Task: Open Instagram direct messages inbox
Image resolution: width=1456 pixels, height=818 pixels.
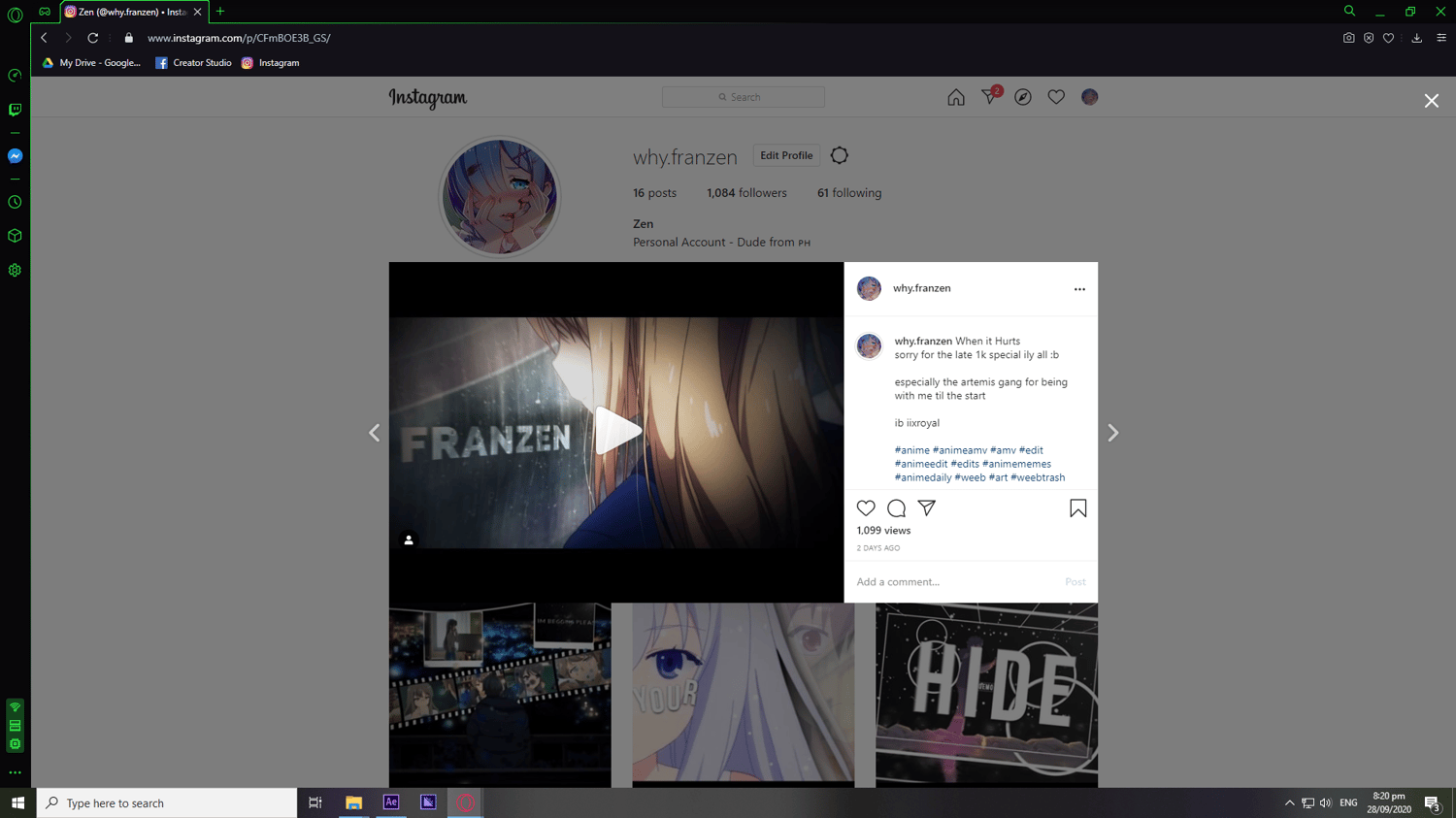Action: point(990,96)
